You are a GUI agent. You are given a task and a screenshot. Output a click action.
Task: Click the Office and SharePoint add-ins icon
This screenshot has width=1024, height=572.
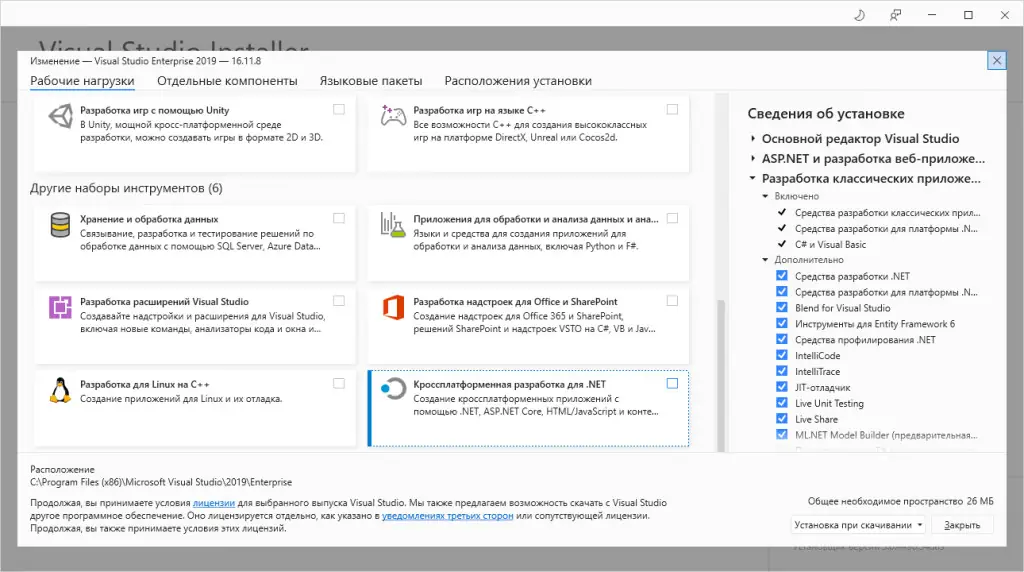point(393,307)
